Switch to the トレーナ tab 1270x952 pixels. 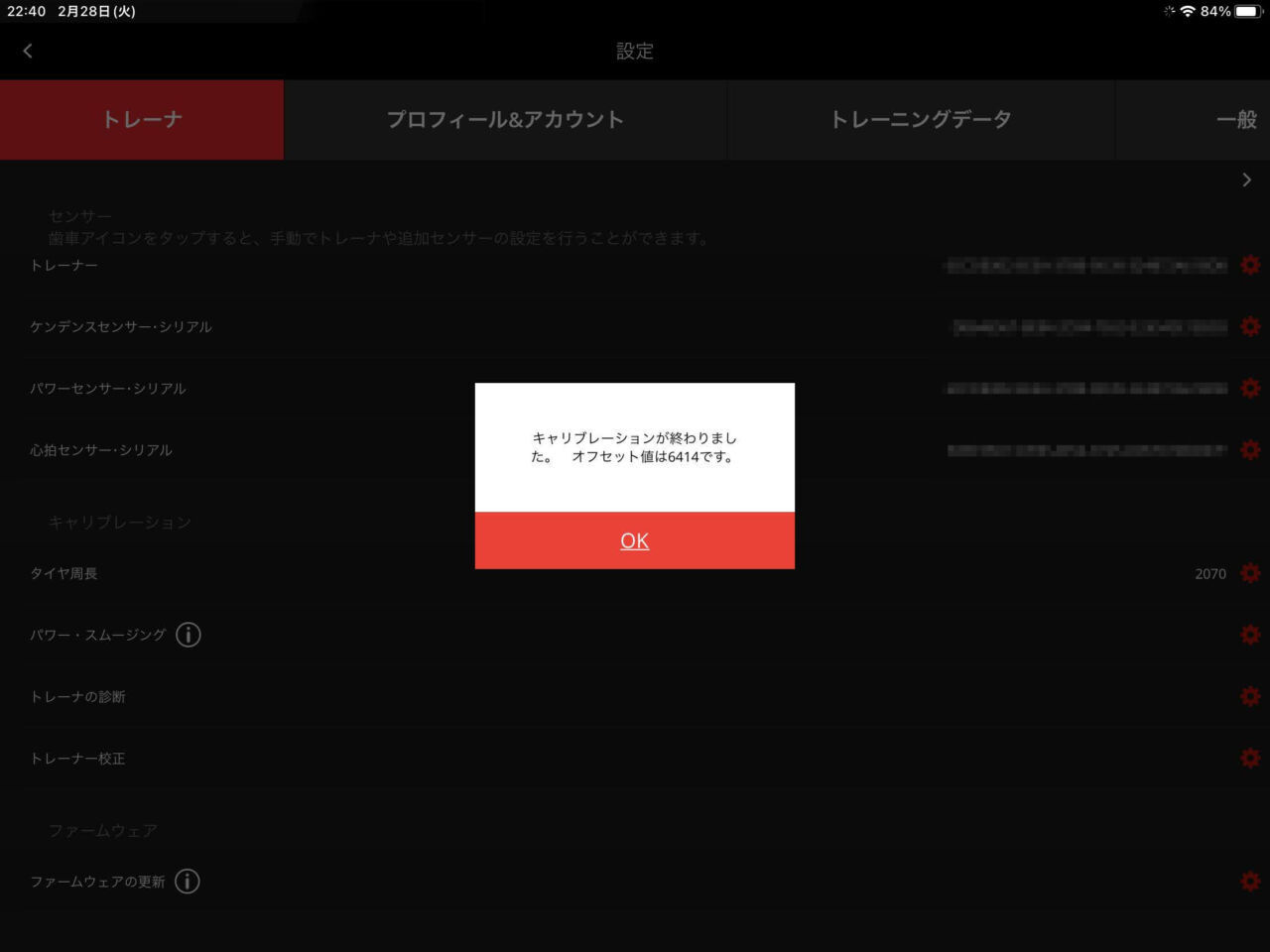[142, 120]
